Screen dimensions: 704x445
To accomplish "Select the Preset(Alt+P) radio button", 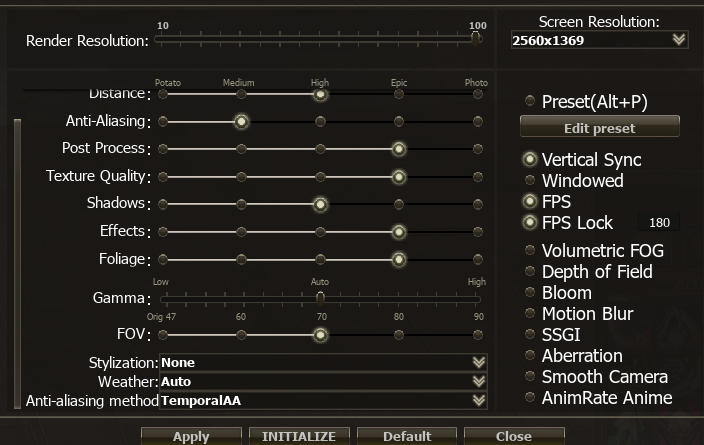I will (530, 101).
